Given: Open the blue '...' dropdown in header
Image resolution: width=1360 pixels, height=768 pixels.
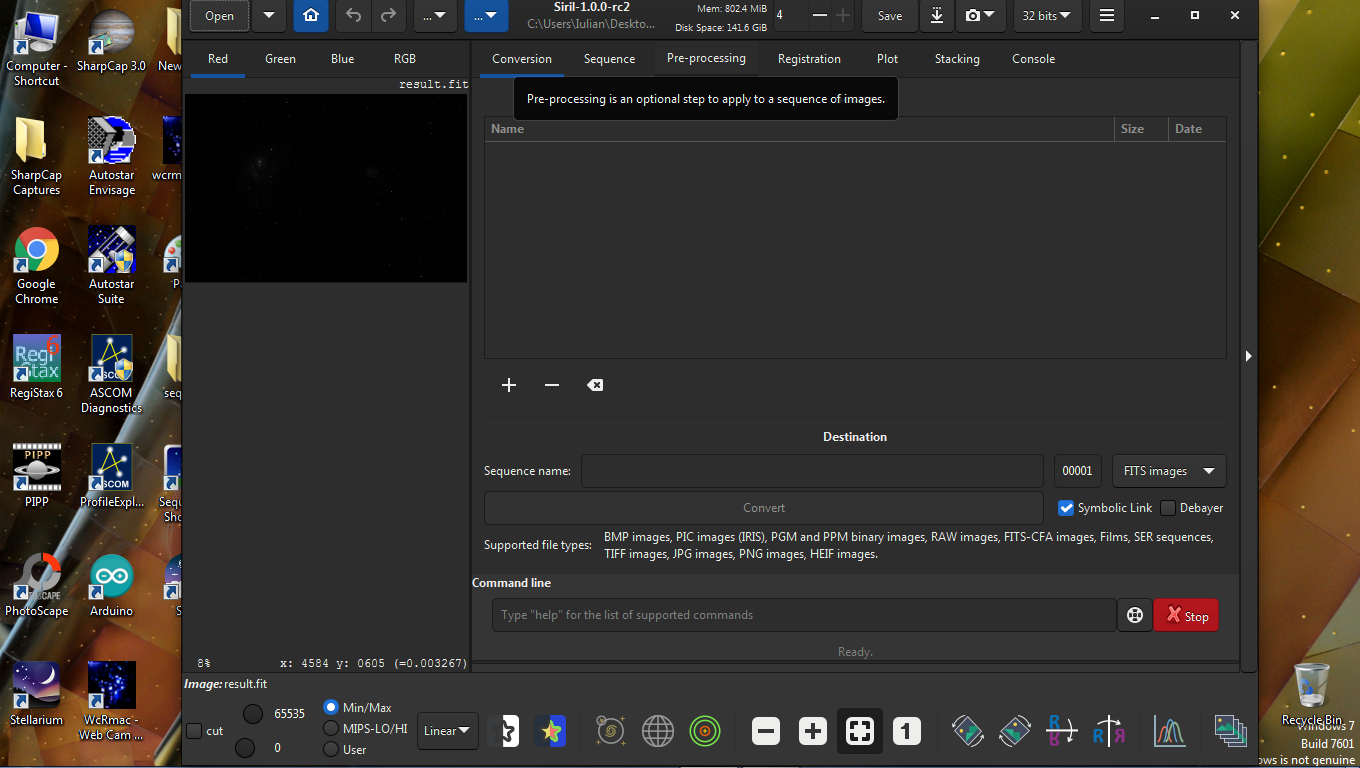Looking at the screenshot, I should point(486,16).
